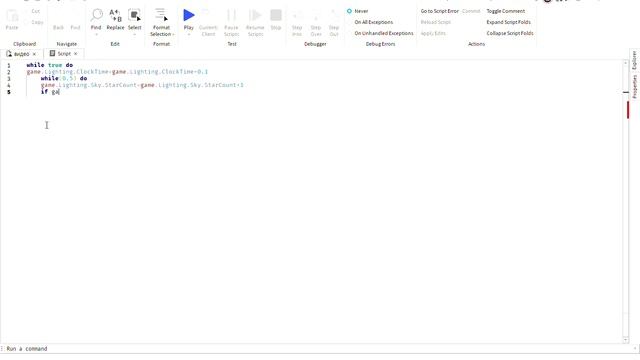Click Expand Script Folds

coord(509,22)
